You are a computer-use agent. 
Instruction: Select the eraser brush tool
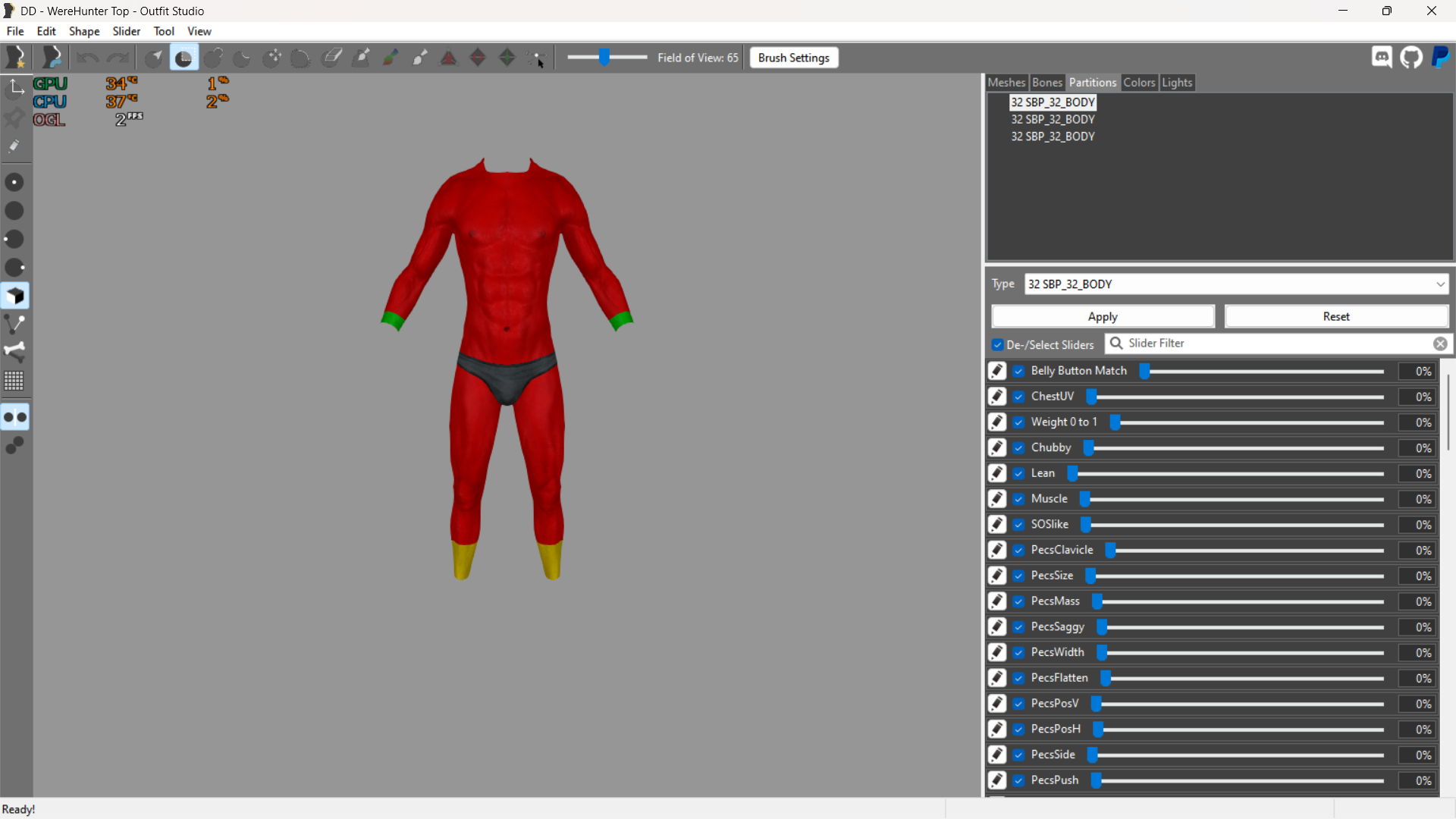coord(331,58)
